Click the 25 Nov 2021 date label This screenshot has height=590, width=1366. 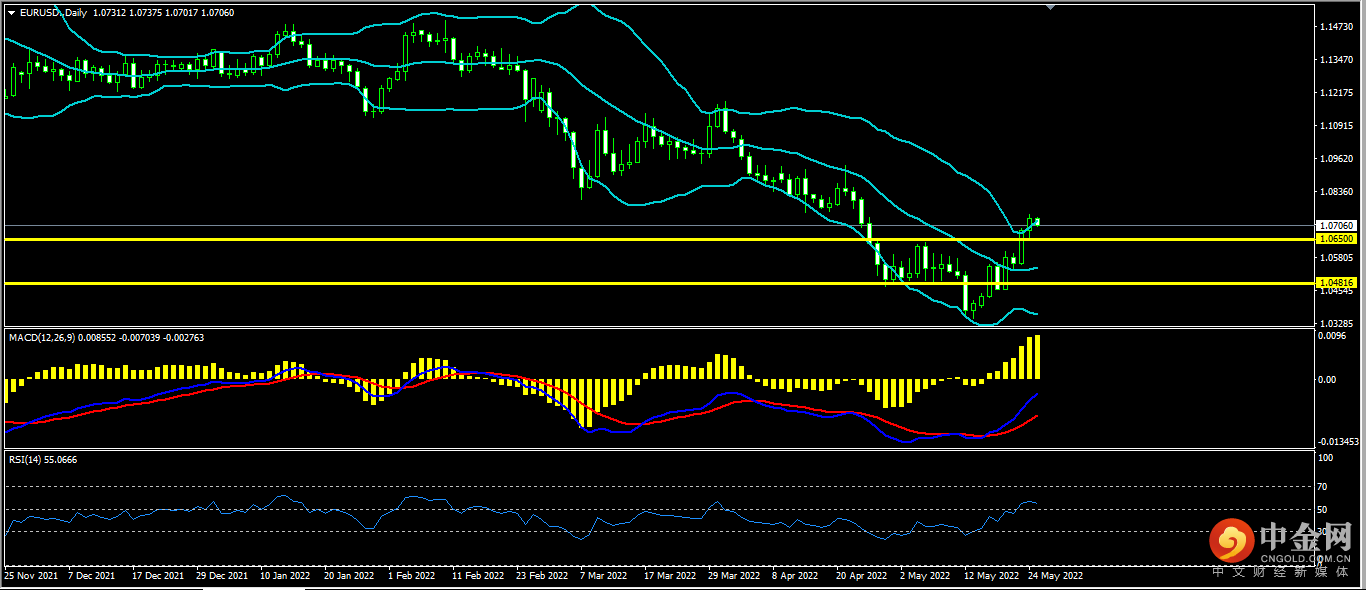[x=30, y=576]
